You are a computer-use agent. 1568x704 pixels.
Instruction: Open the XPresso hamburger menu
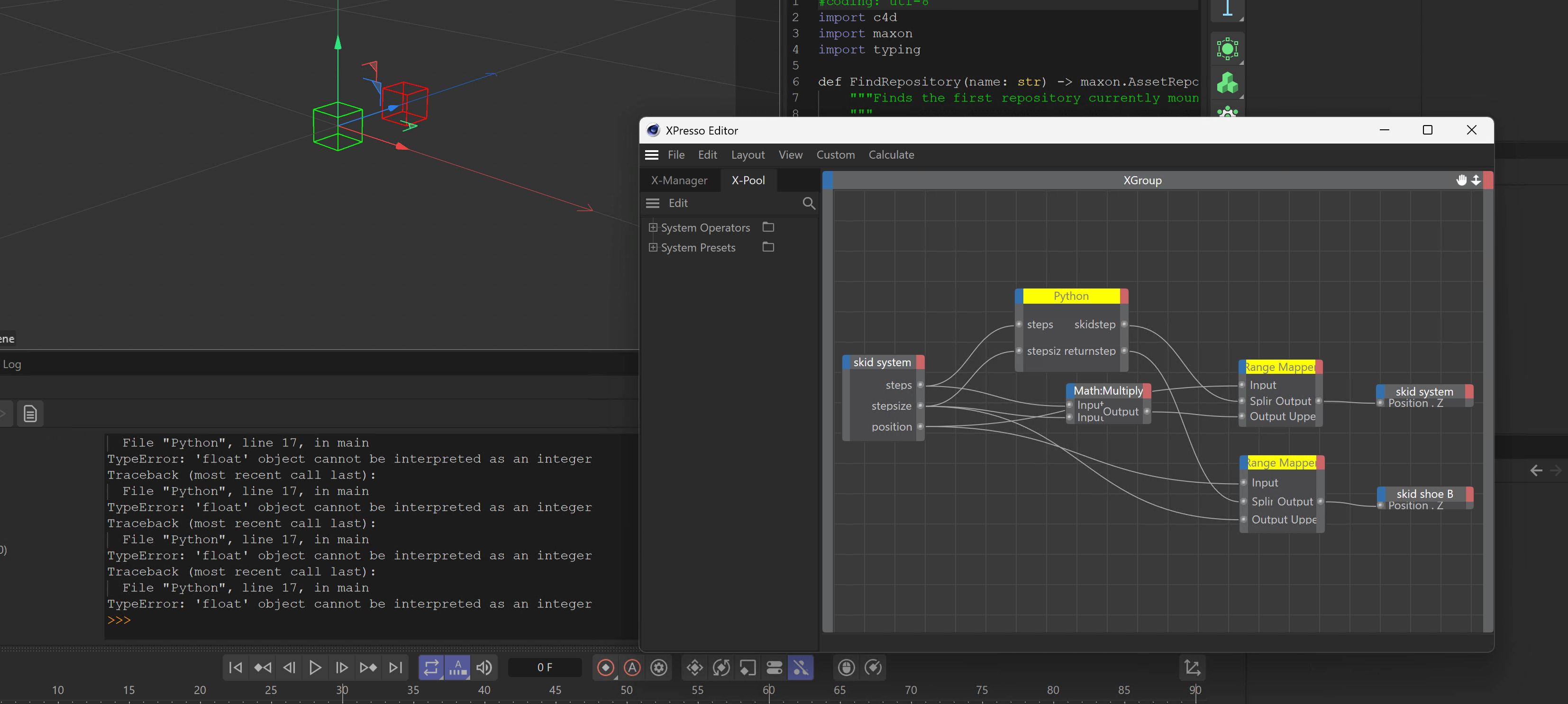[651, 154]
